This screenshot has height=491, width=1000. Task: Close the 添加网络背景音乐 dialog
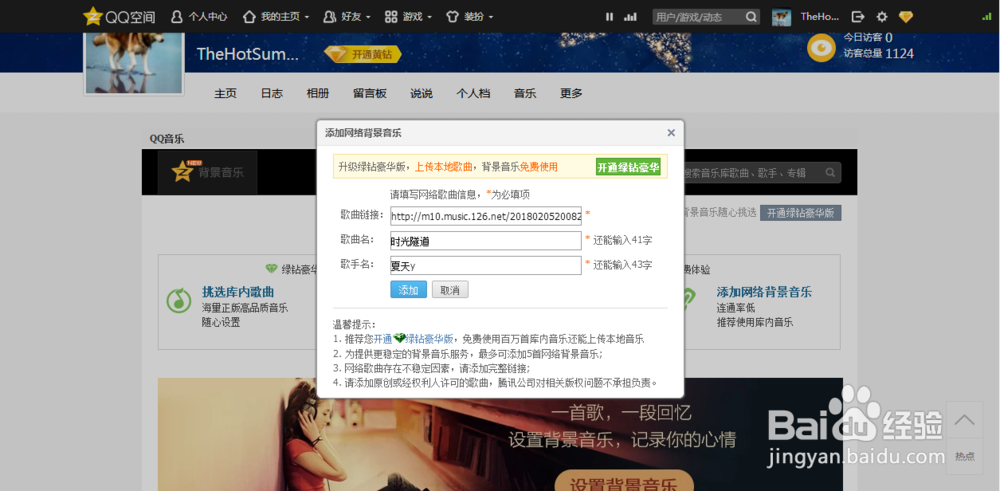(671, 133)
